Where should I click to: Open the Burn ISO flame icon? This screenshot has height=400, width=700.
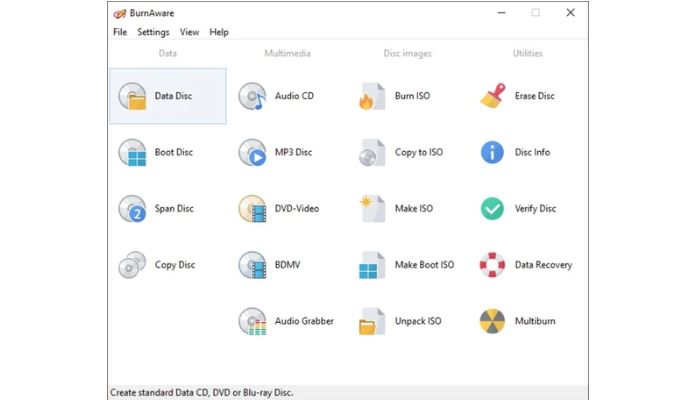[371, 97]
